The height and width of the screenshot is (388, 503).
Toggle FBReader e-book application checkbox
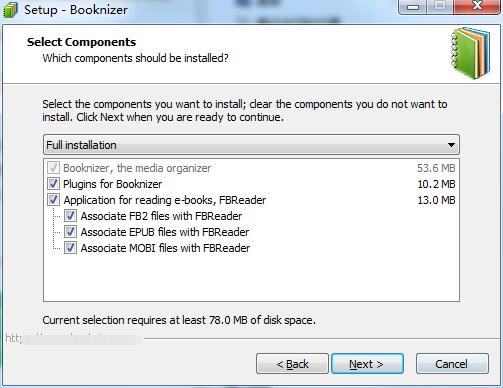pos(53,200)
